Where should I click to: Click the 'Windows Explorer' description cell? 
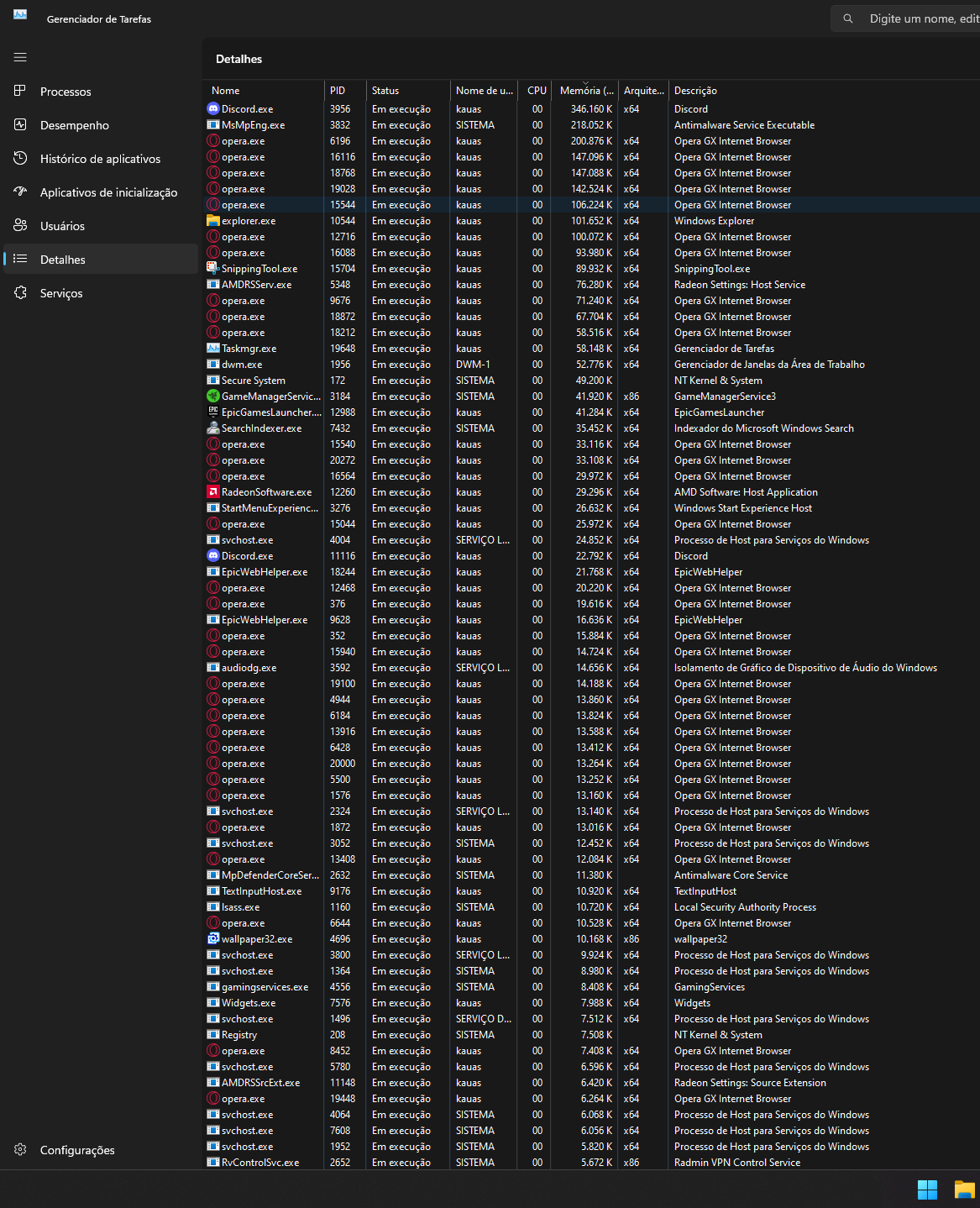pyautogui.click(x=714, y=220)
